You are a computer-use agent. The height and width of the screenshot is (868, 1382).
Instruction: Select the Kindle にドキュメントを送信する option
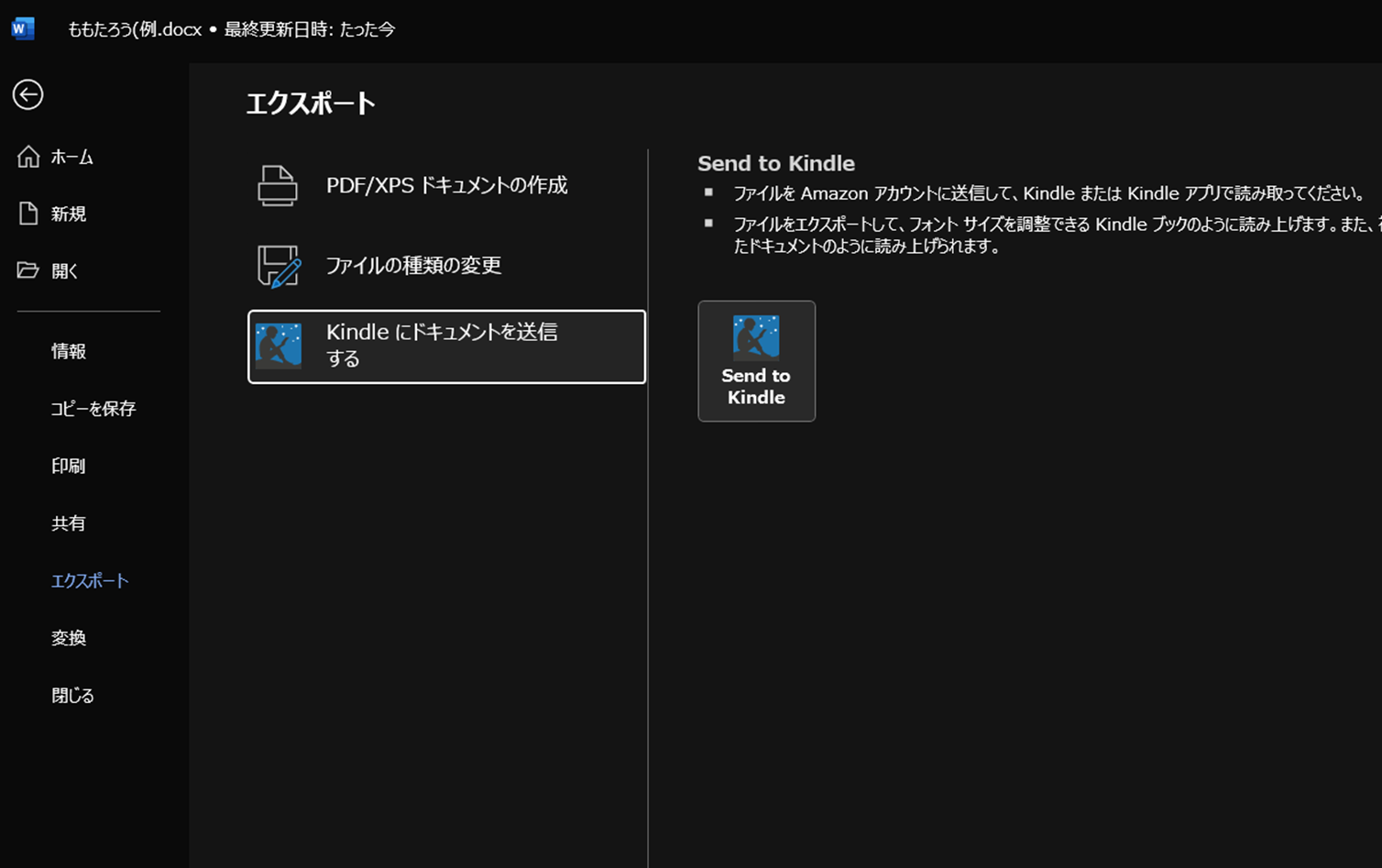click(x=446, y=346)
